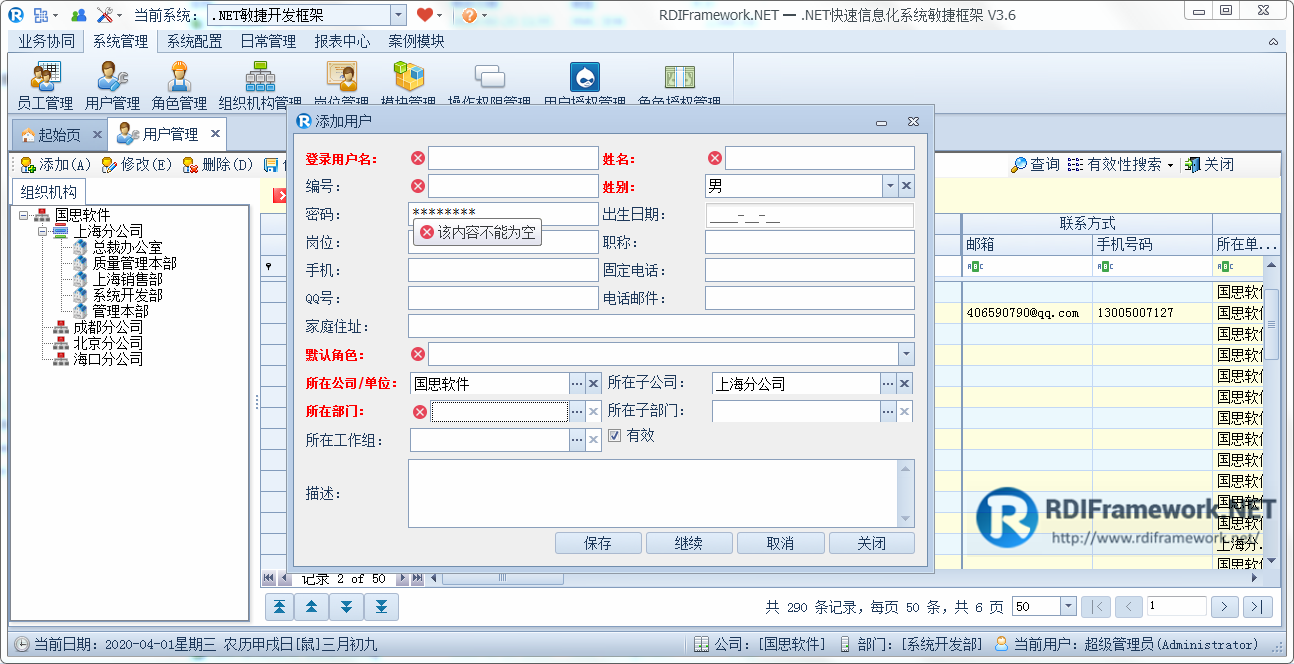Select 成都分公司 in tree
This screenshot has height=664, width=1294.
click(x=108, y=327)
